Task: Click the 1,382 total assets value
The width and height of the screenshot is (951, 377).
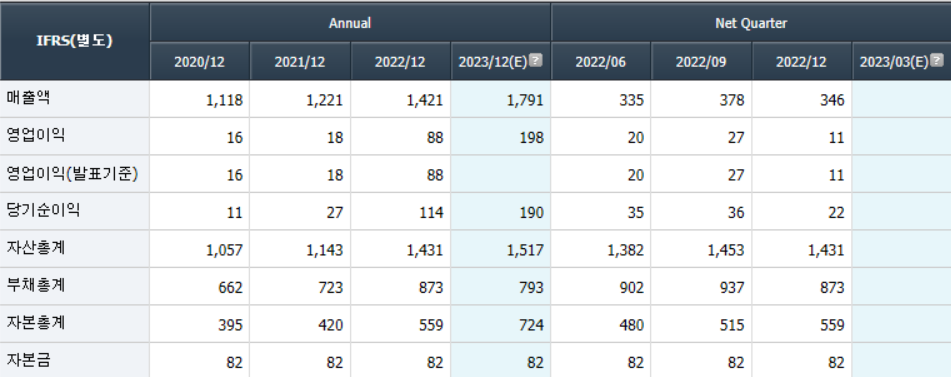Action: point(625,251)
